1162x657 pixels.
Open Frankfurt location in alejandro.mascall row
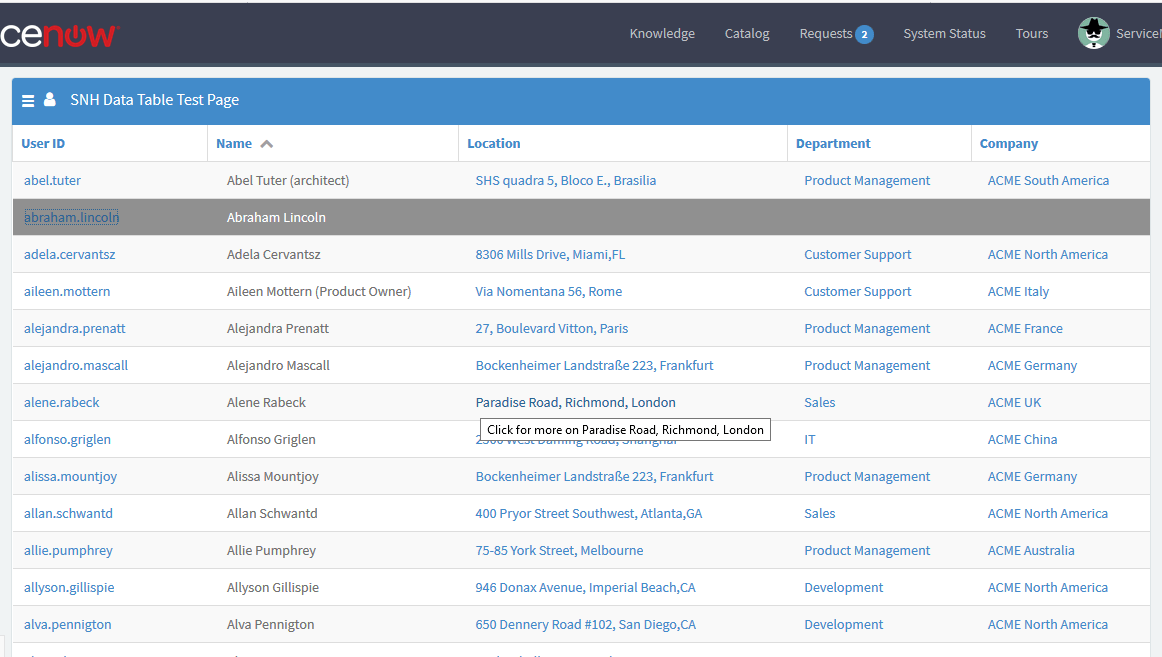tap(594, 366)
